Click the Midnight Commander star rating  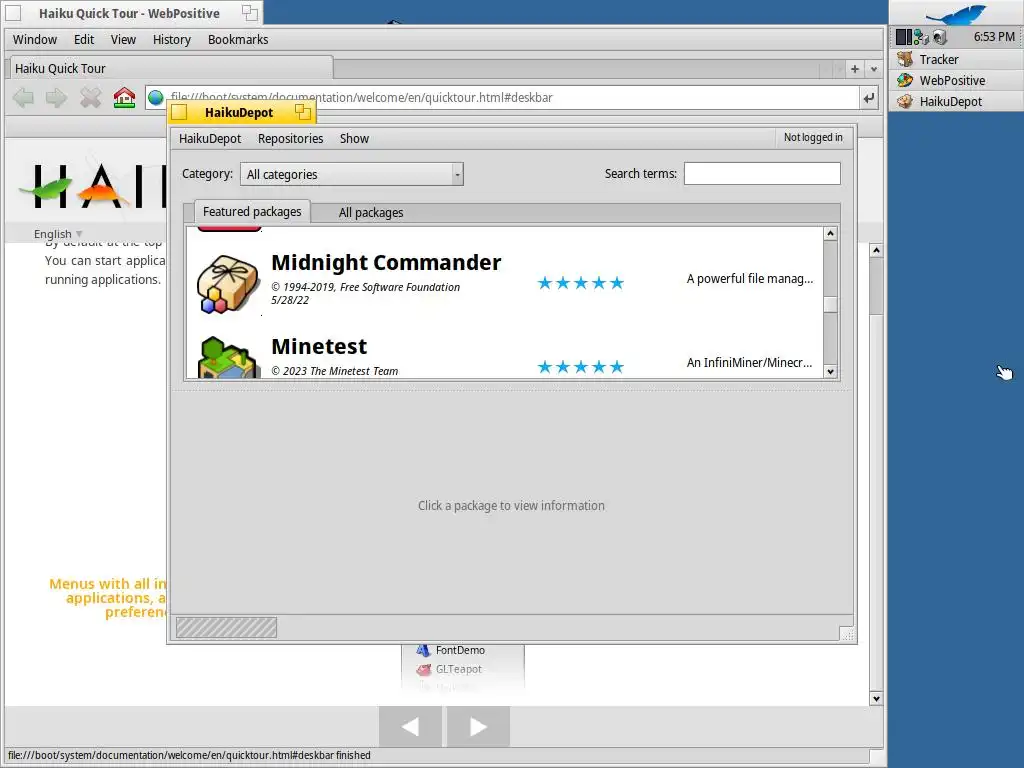click(581, 283)
